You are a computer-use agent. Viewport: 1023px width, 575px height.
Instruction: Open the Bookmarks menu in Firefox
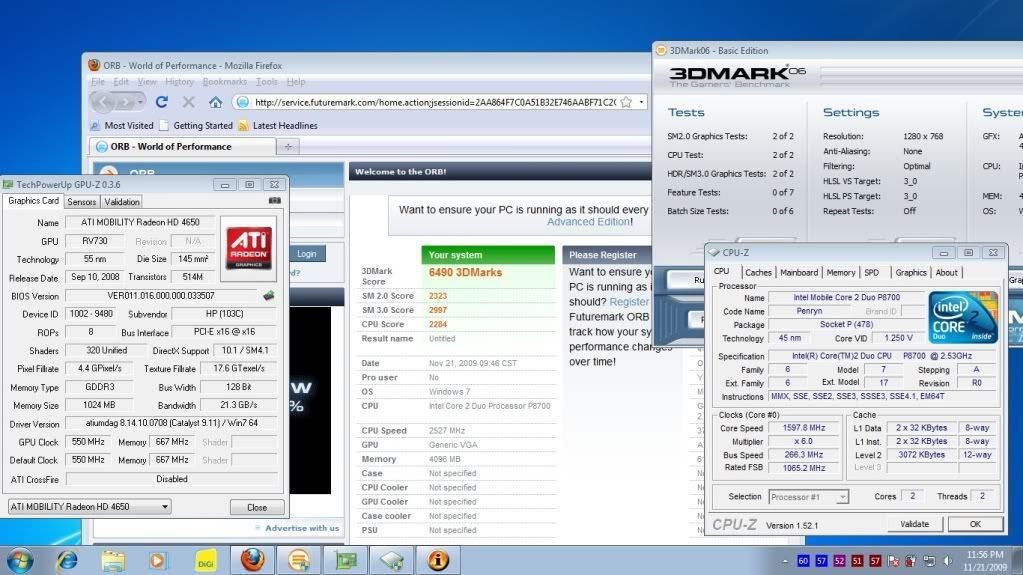(x=224, y=81)
